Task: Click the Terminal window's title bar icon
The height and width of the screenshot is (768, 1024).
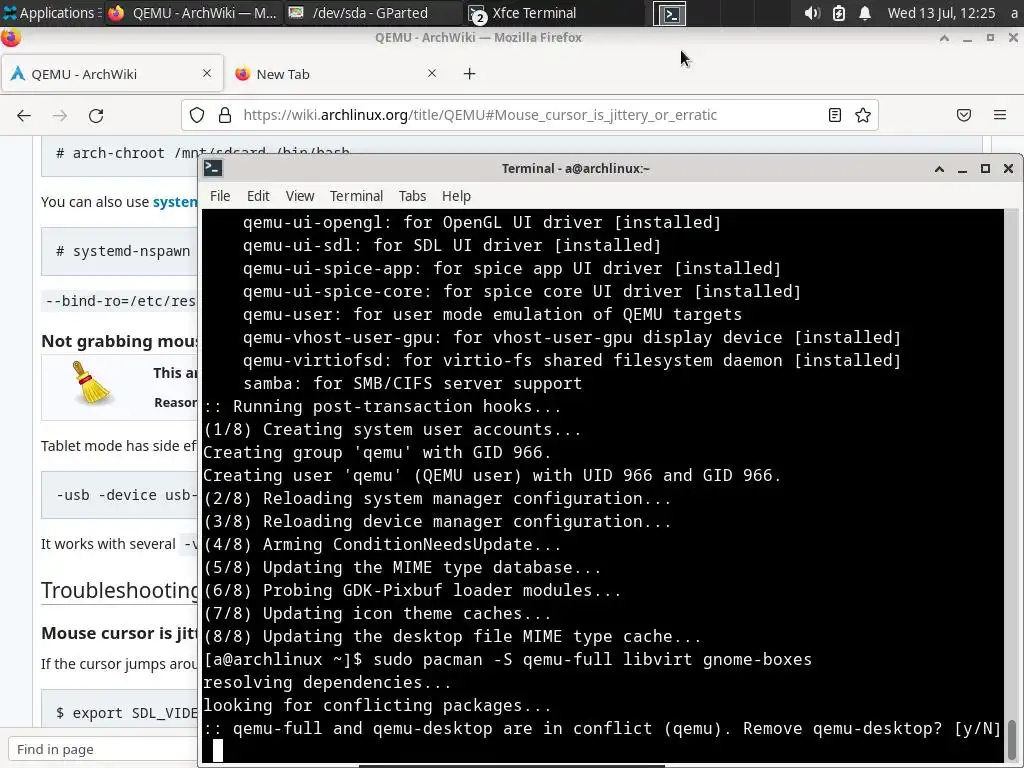Action: (x=213, y=168)
